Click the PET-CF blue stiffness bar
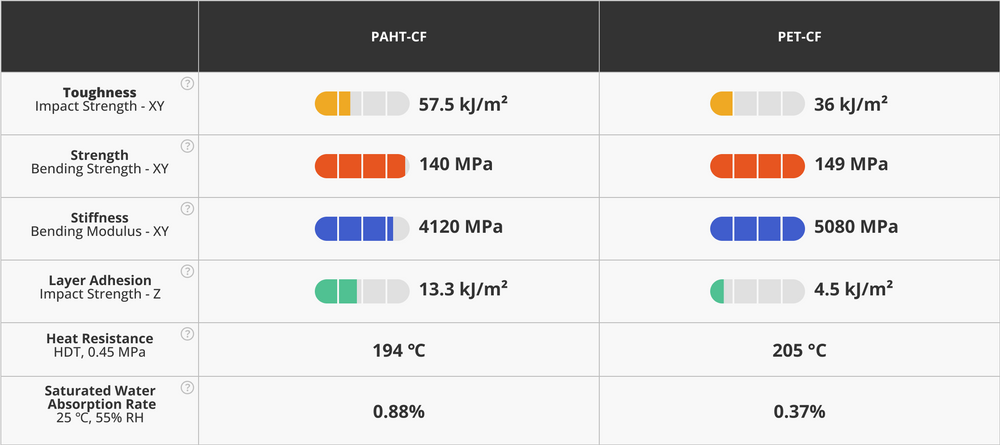This screenshot has width=1000, height=445. [757, 228]
